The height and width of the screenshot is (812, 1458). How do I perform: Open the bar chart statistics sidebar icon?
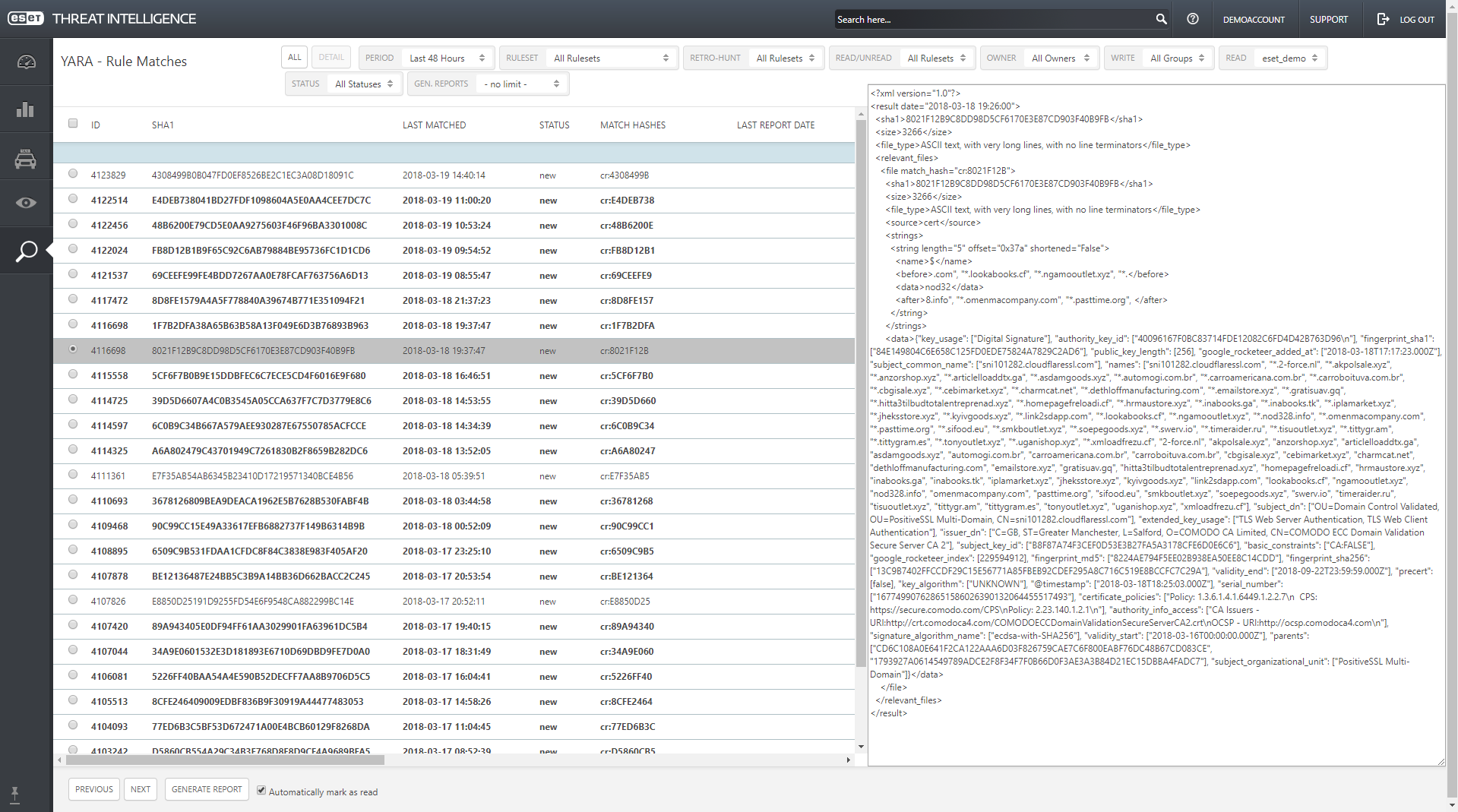[26, 109]
